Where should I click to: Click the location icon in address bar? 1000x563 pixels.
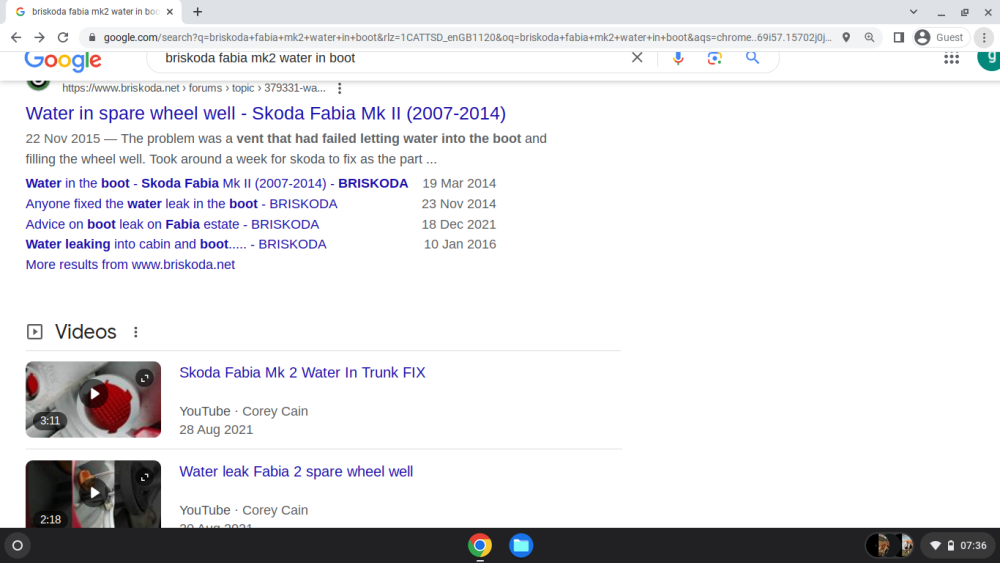tap(846, 38)
